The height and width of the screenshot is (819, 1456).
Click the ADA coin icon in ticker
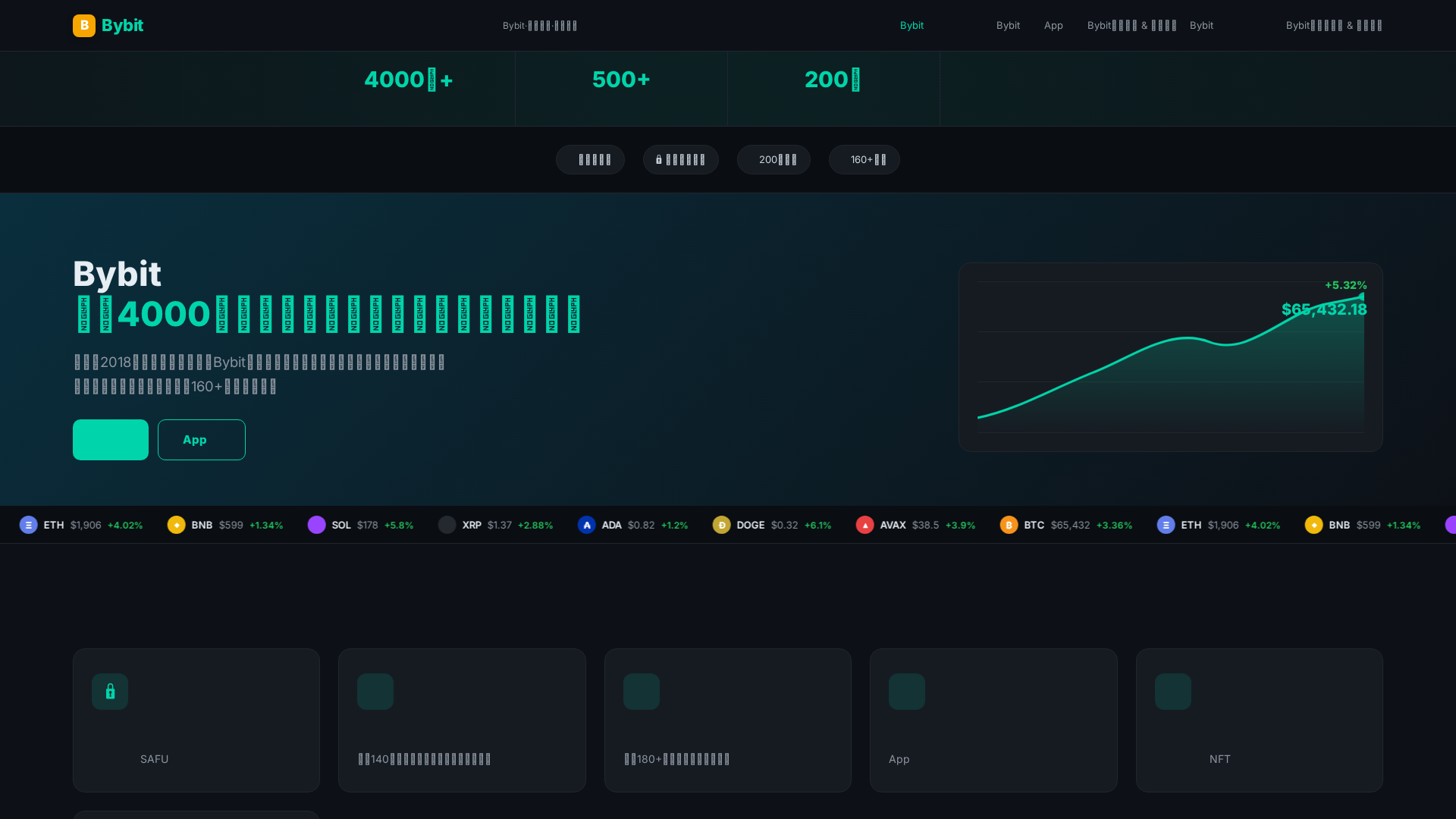pos(587,525)
